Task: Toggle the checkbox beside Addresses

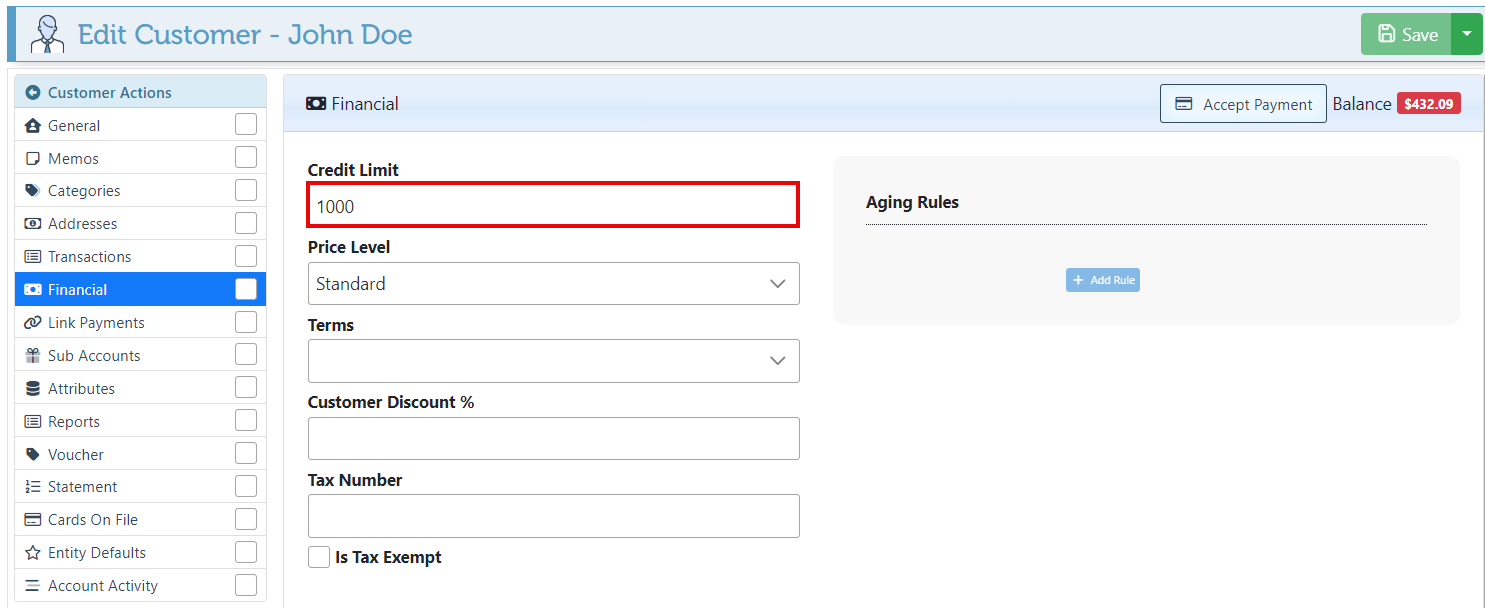Action: coord(246,223)
